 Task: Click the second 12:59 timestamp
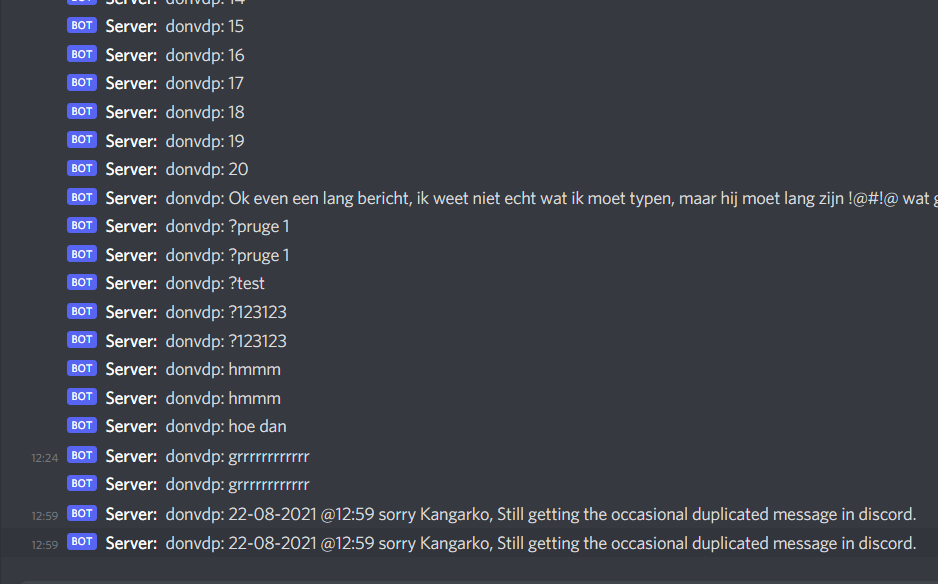(x=43, y=543)
